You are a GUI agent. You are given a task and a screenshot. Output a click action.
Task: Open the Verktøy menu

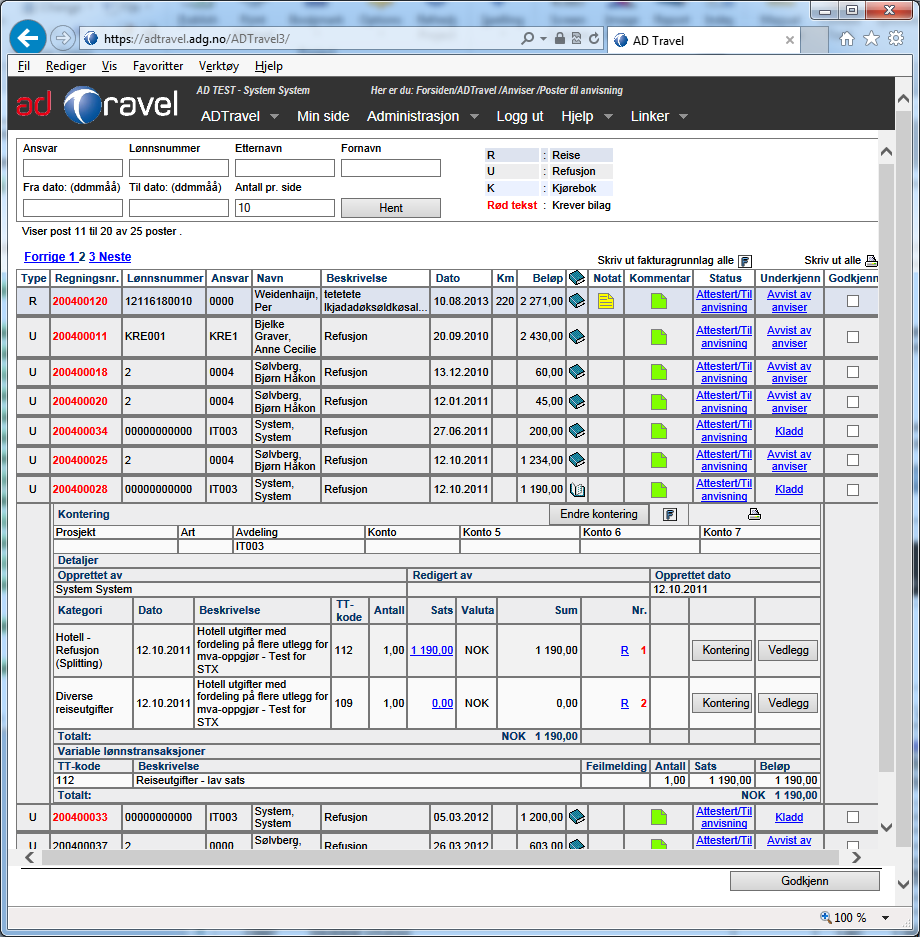click(x=219, y=66)
